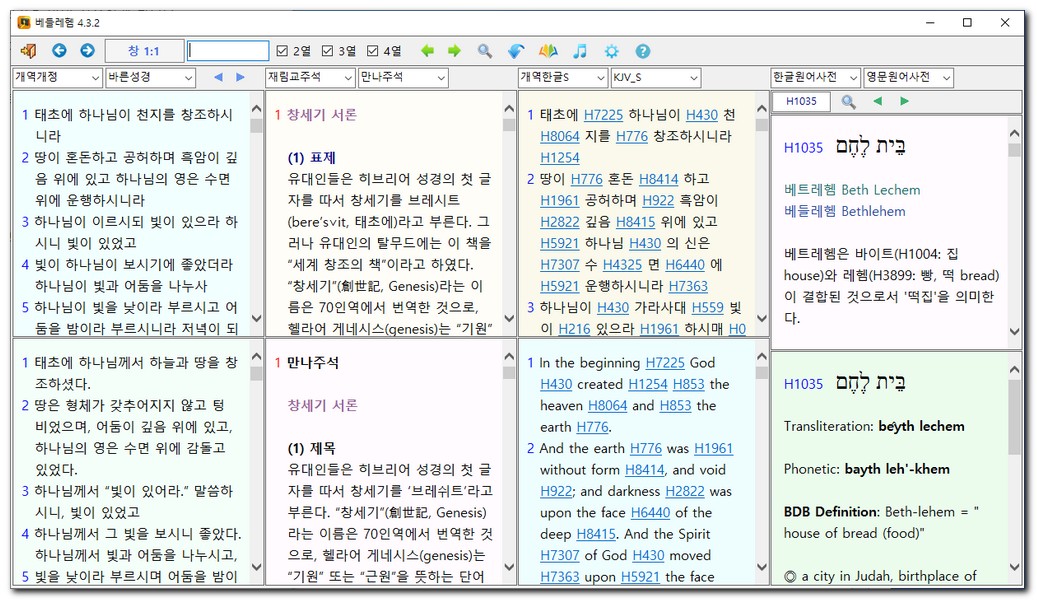Click the exit door icon in toolbar
This screenshot has width=1037, height=600.
point(28,51)
